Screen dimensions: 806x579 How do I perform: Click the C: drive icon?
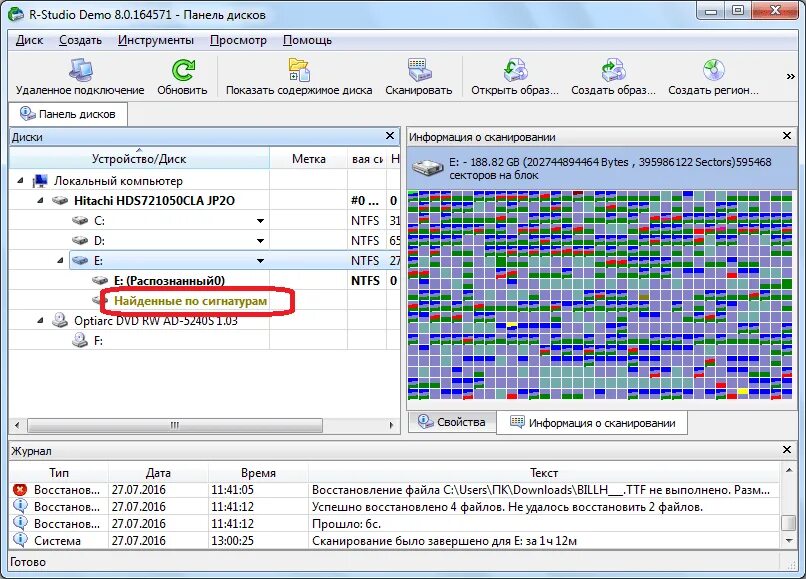click(x=80, y=221)
